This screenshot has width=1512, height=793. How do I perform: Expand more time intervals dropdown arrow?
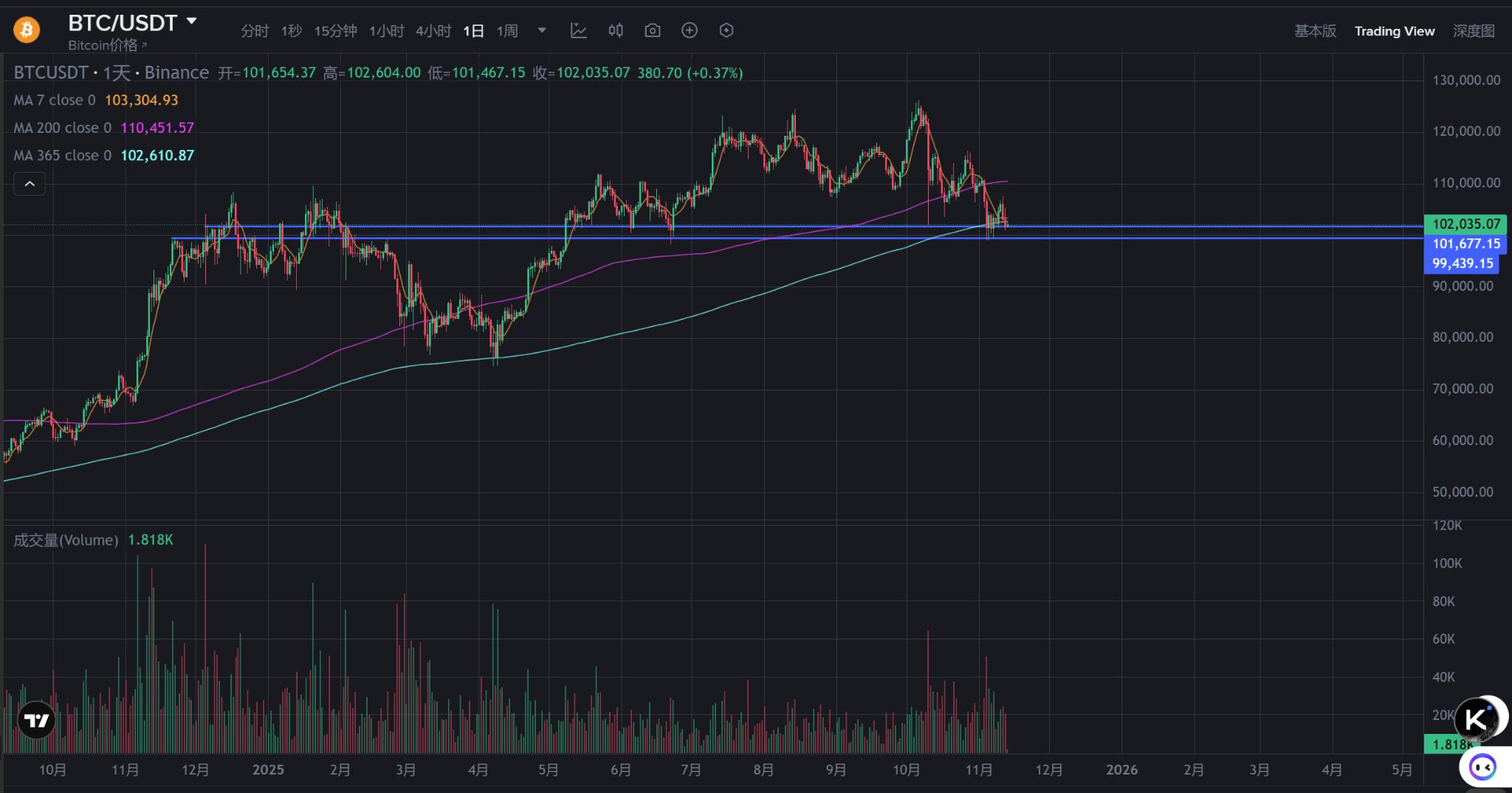click(542, 30)
